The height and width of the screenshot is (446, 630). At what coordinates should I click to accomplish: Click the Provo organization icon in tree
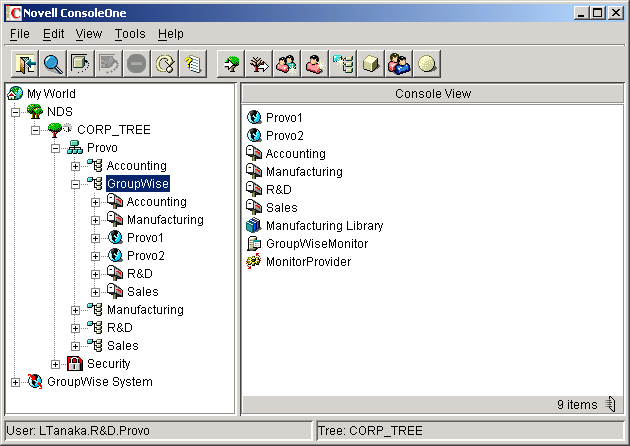[75, 147]
